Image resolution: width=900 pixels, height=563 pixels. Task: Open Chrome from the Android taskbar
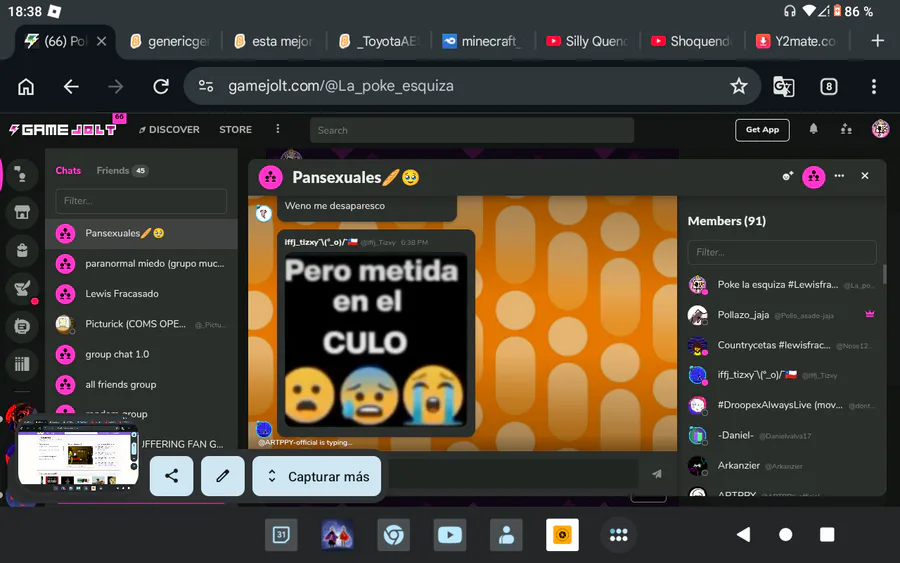[393, 535]
